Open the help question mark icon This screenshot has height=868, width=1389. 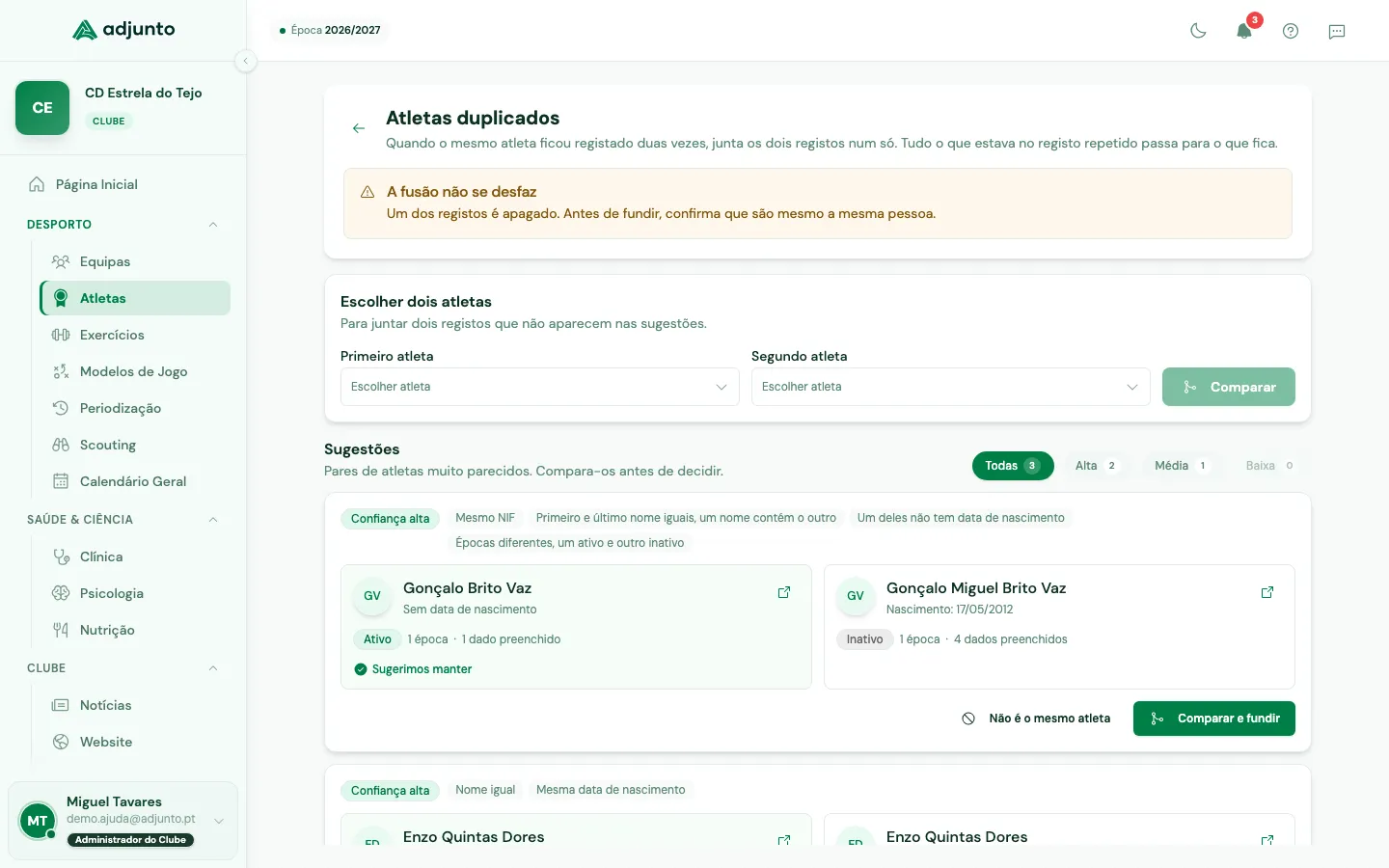pyautogui.click(x=1291, y=31)
